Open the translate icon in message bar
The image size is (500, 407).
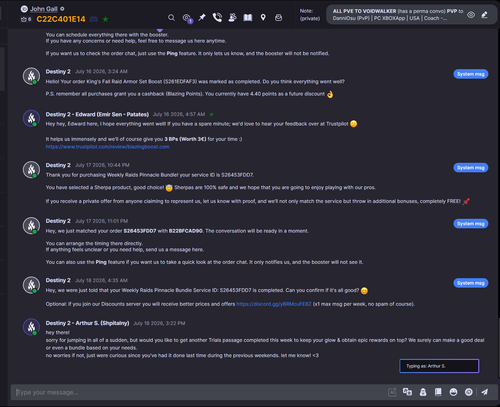coord(407,392)
